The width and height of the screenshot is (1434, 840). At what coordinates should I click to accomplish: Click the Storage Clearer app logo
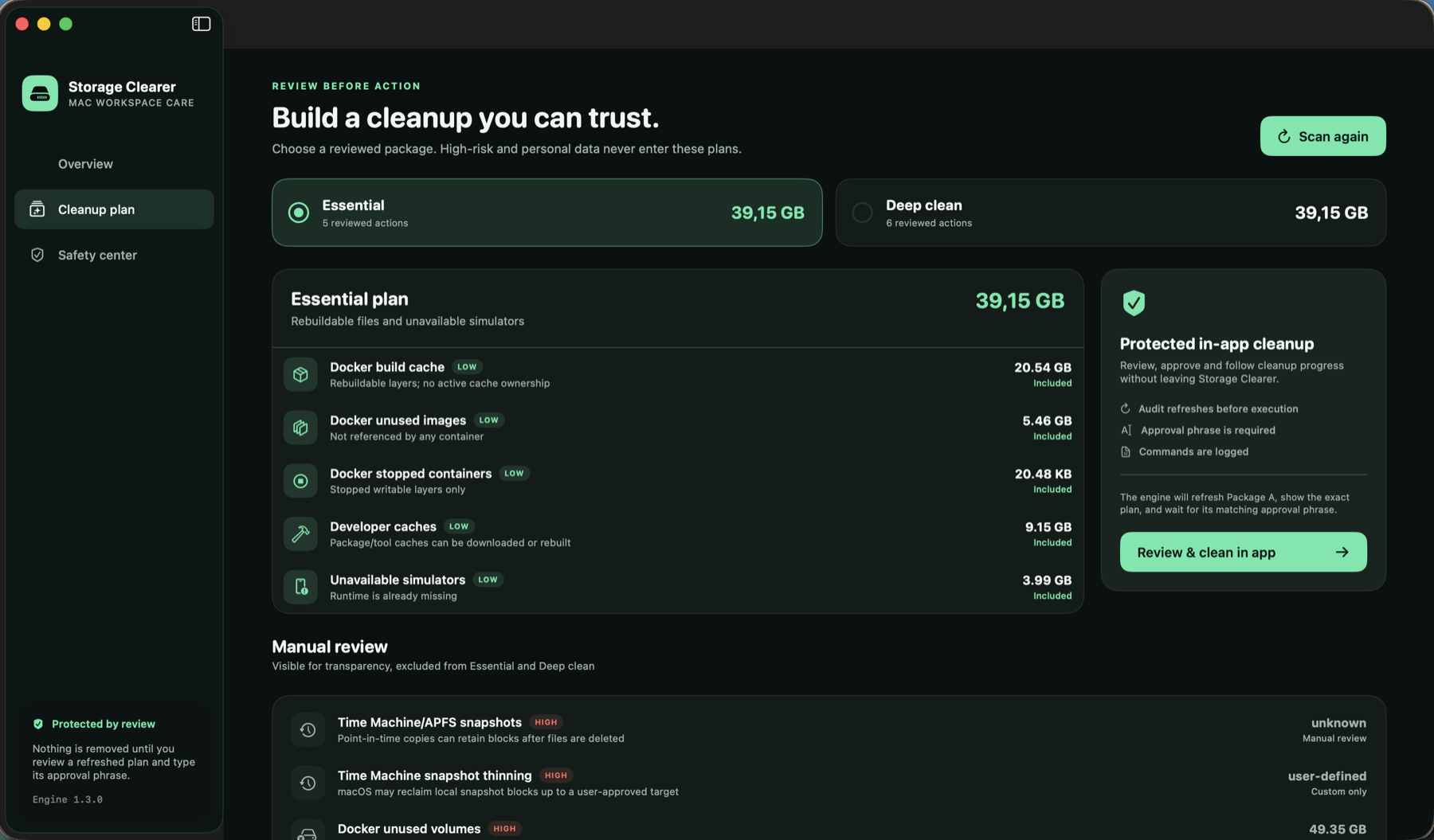pyautogui.click(x=40, y=93)
